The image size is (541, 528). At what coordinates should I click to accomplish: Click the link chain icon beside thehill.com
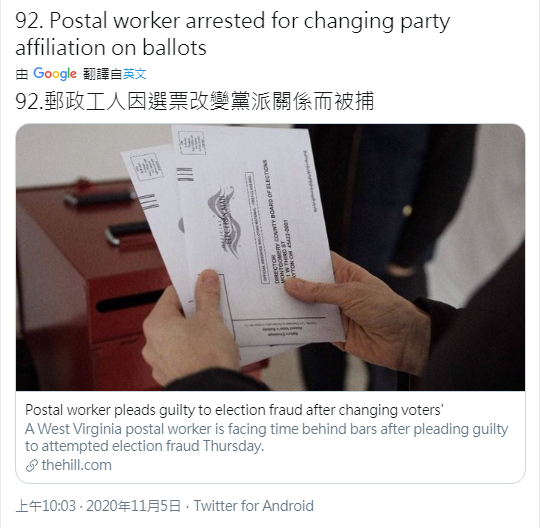pyautogui.click(x=31, y=466)
